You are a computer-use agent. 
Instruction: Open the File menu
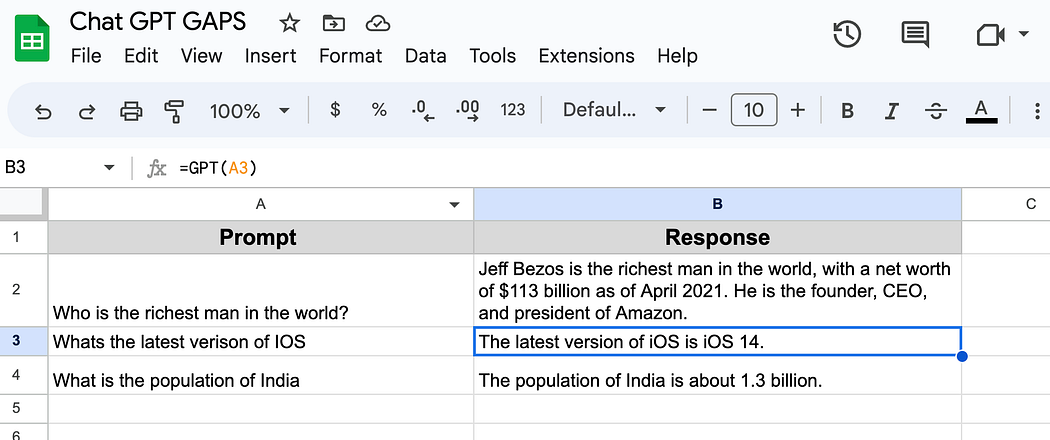86,56
